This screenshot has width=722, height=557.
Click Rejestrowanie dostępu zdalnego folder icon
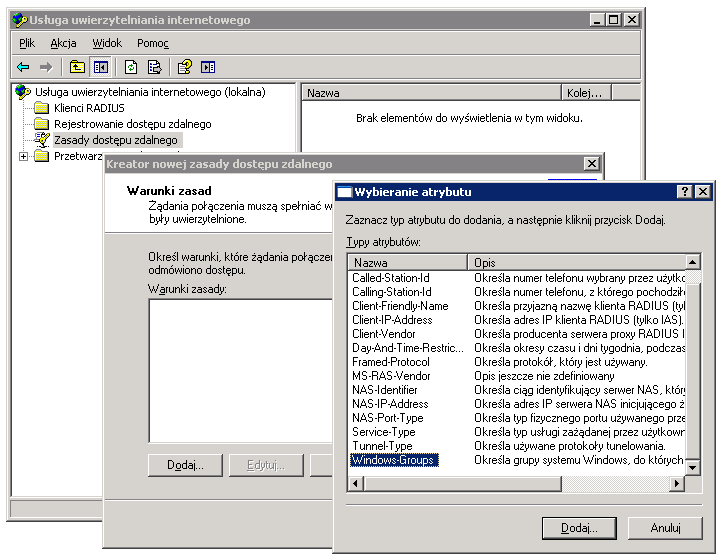[41, 124]
